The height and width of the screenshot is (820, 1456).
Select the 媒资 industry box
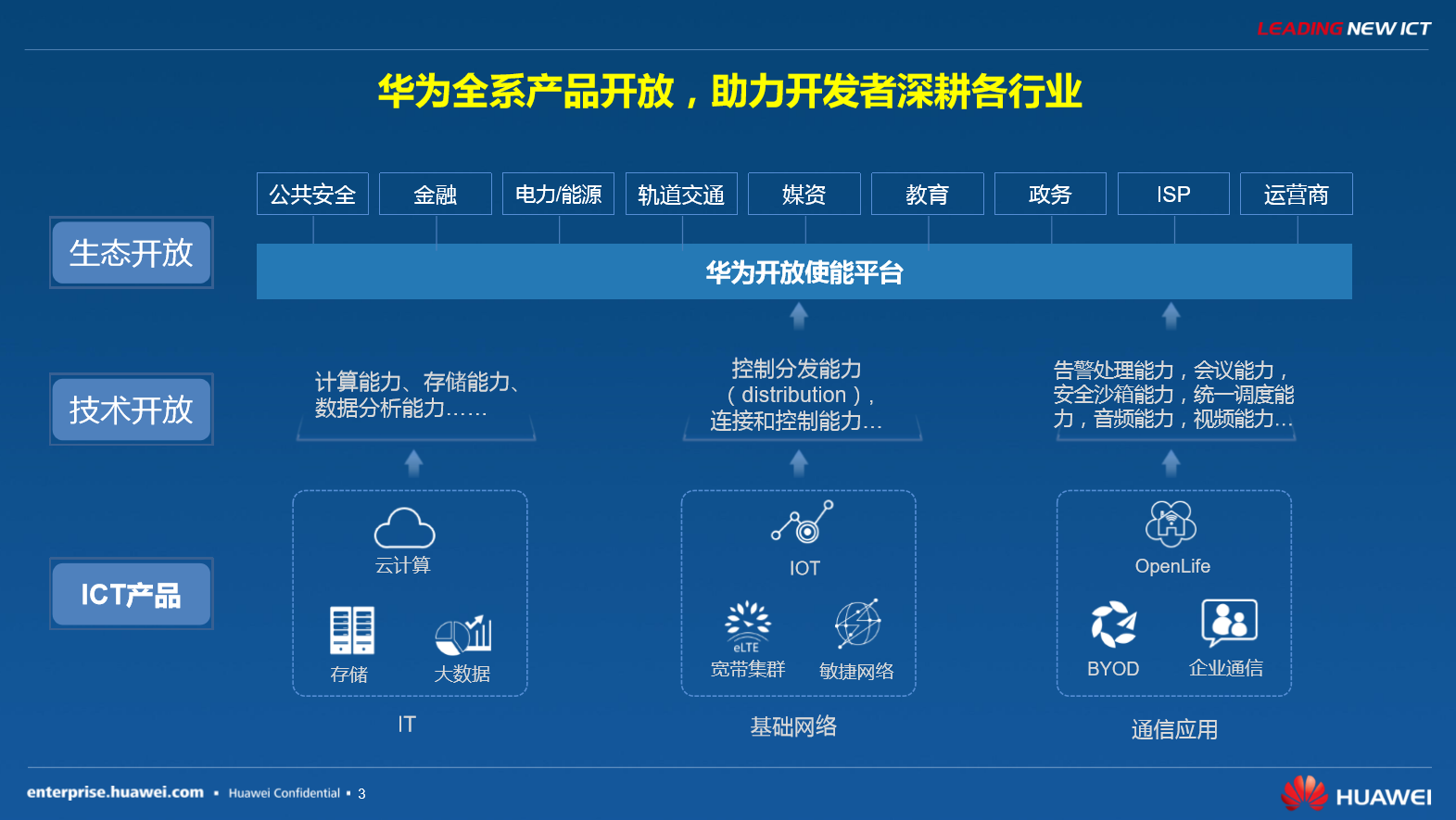pos(804,194)
